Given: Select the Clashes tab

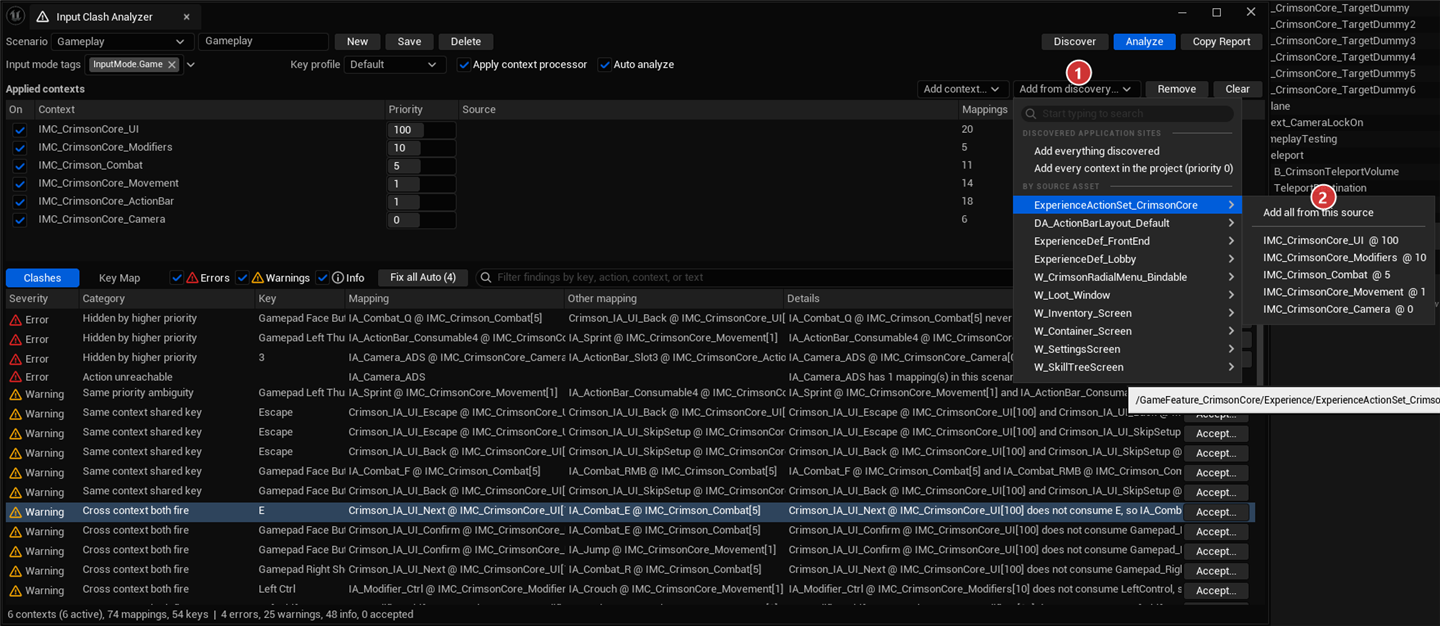Looking at the screenshot, I should click(x=42, y=278).
